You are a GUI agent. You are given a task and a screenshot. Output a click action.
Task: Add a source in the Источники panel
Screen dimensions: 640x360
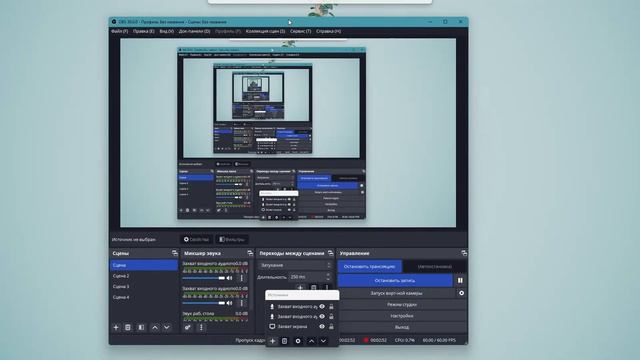coord(273,341)
